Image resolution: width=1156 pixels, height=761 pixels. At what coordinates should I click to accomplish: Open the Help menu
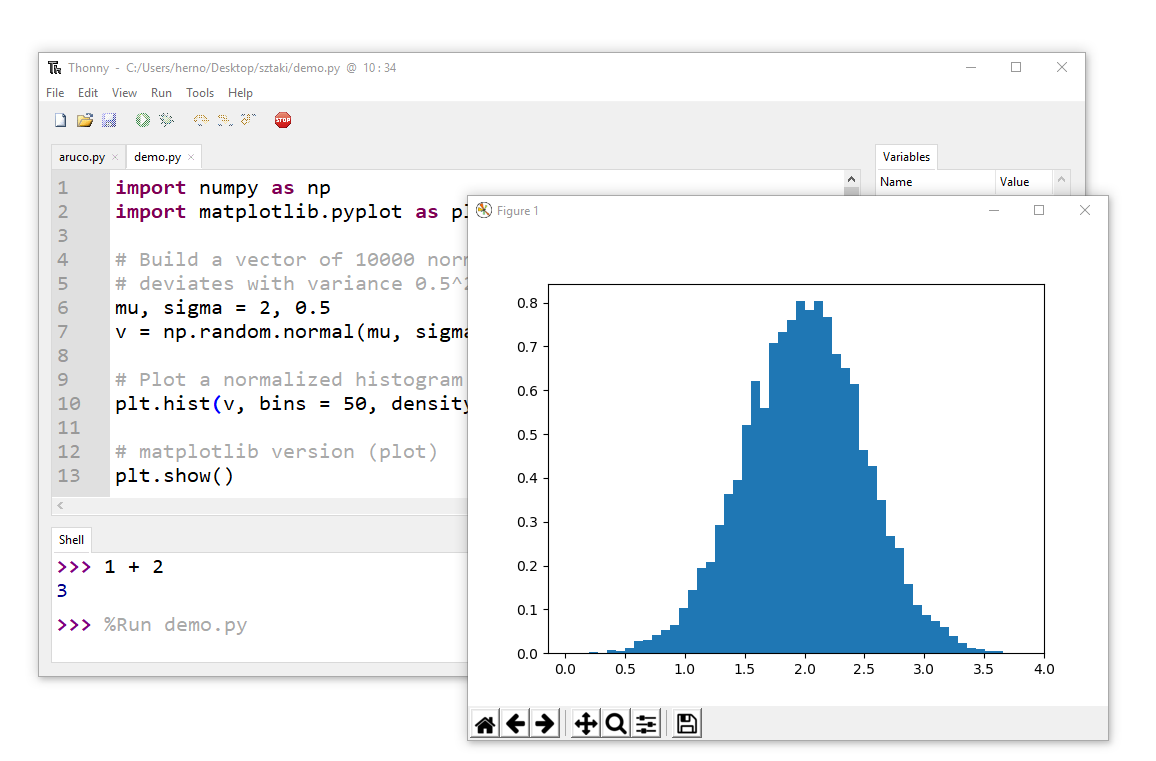(x=240, y=93)
